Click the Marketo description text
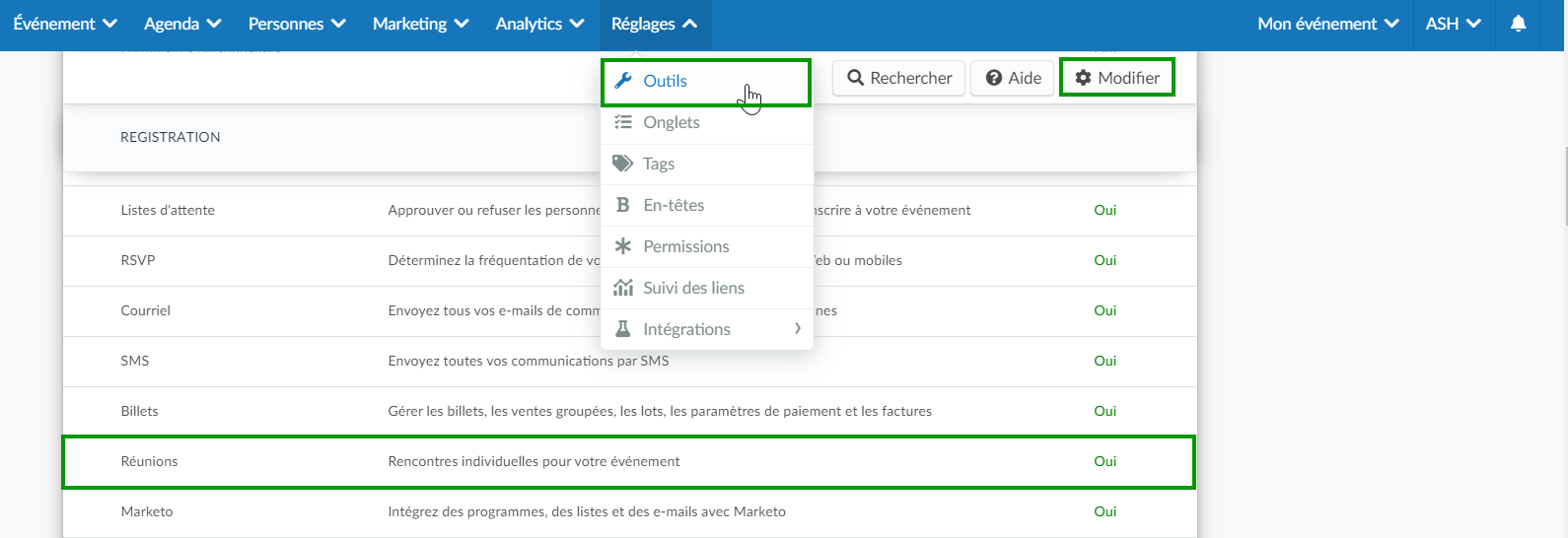Viewport: 1568px width, 538px height. [587, 511]
